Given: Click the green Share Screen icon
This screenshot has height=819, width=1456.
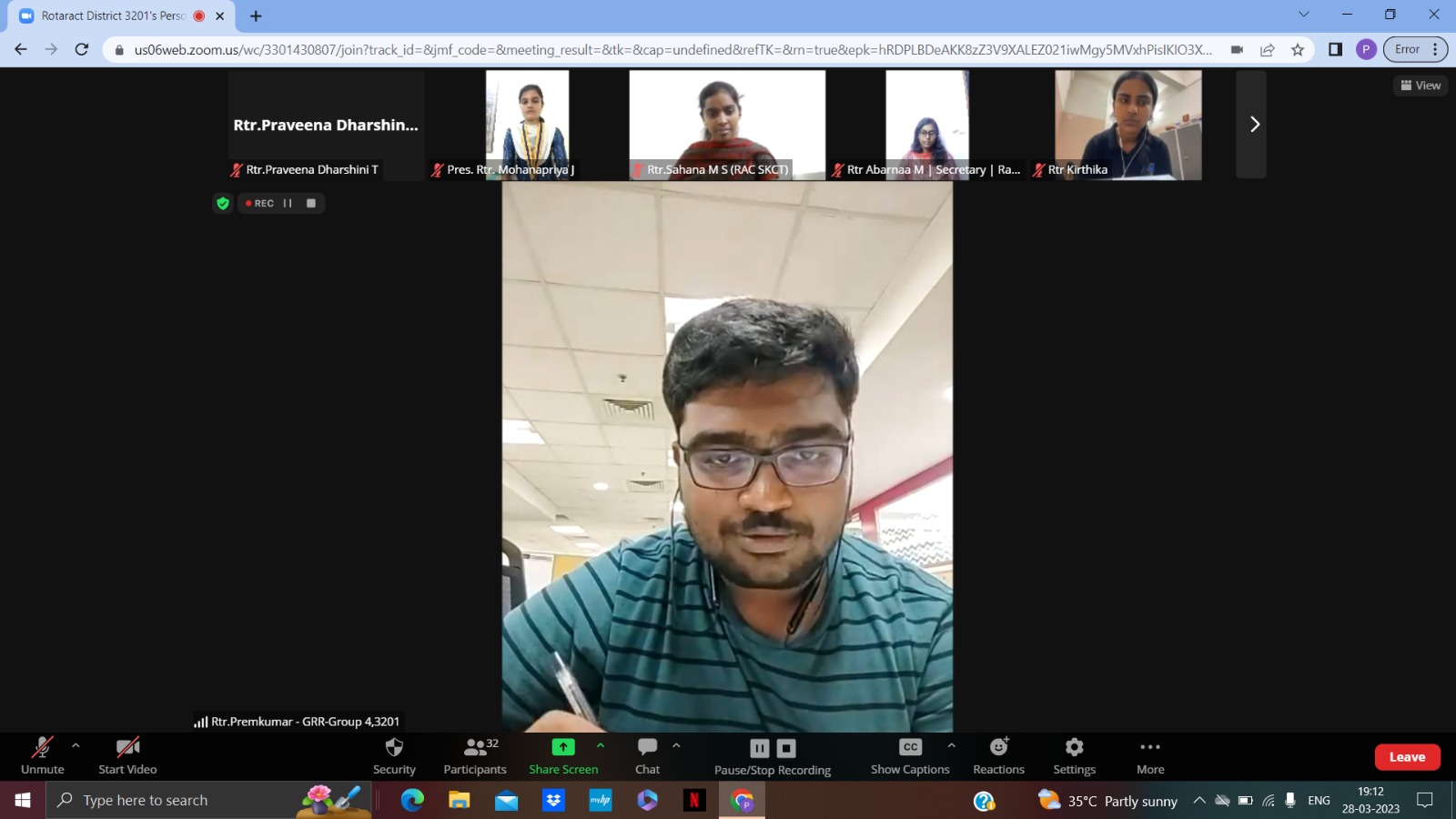Looking at the screenshot, I should pos(563,748).
